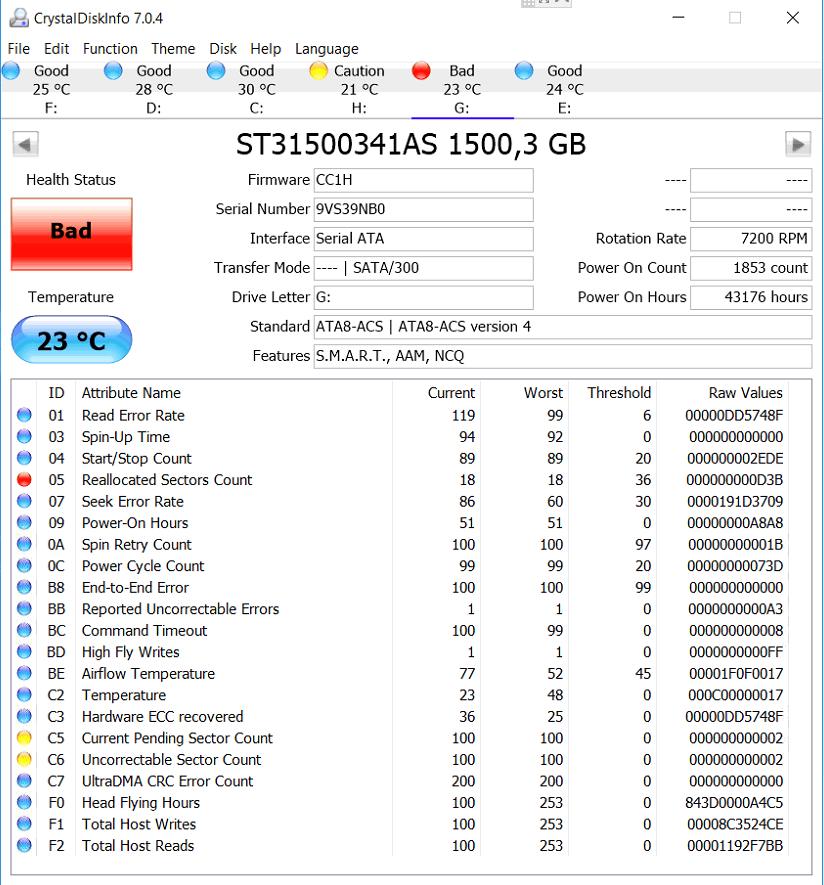The image size is (824, 885).
Task: Click blue status dot for Command Timeout
Action: pos(24,630)
